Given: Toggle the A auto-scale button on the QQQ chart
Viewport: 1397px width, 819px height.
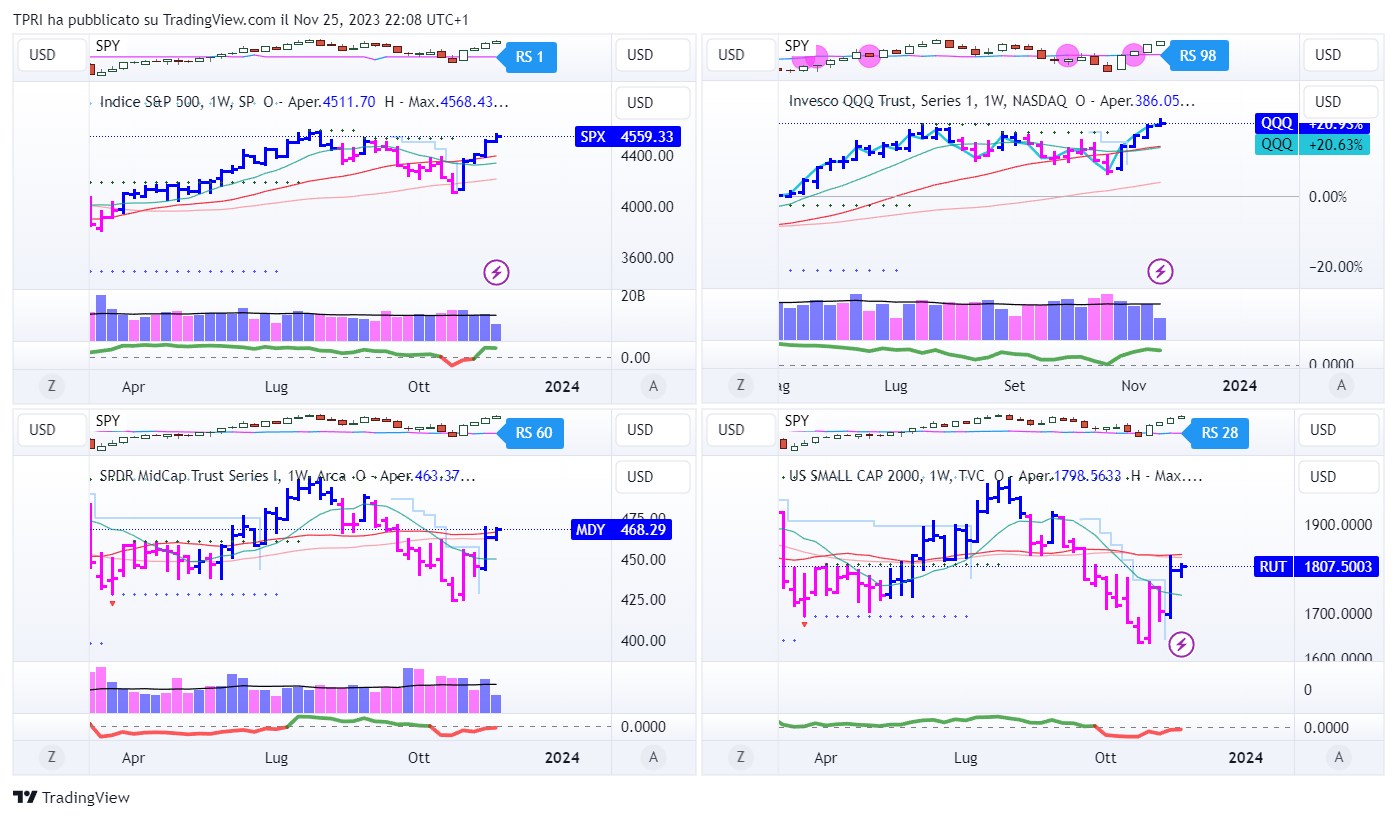Looking at the screenshot, I should [1342, 385].
